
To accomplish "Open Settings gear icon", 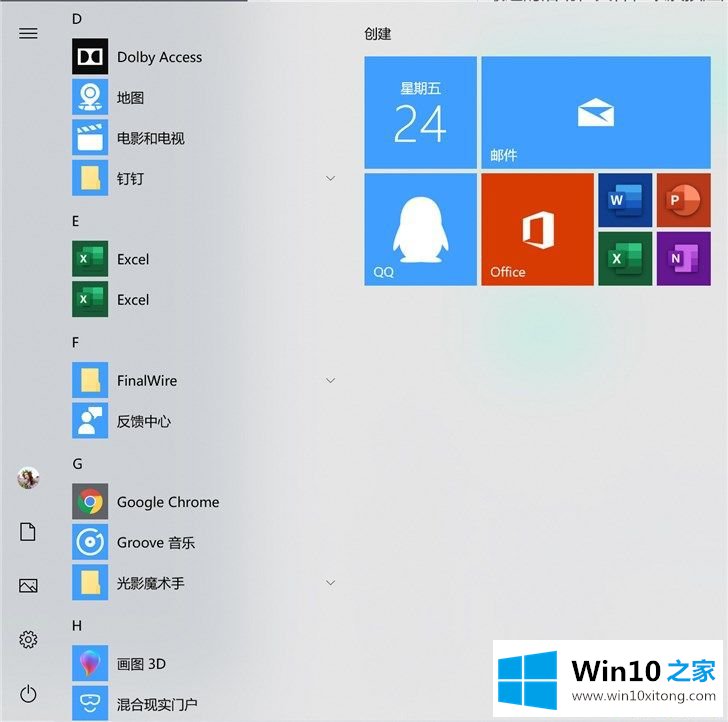I will [28, 639].
